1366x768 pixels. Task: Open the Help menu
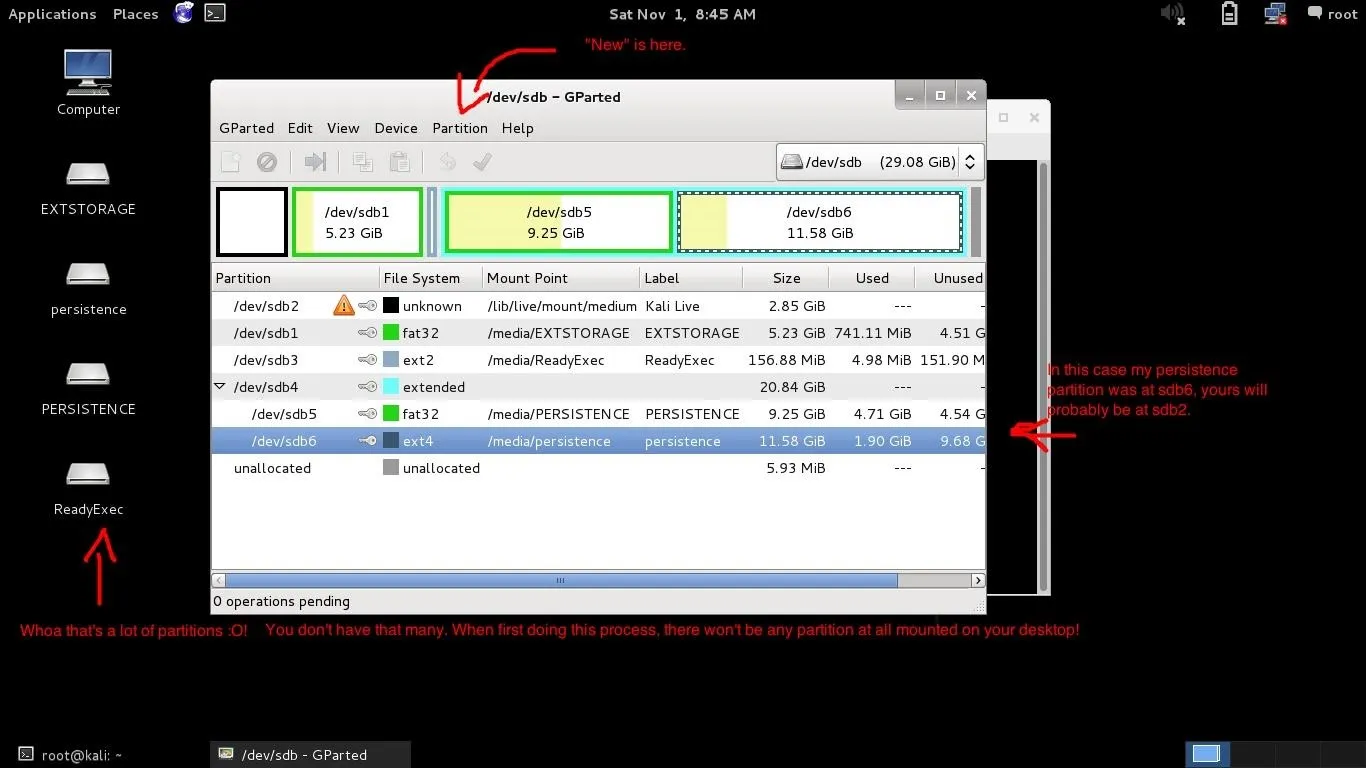click(x=518, y=128)
